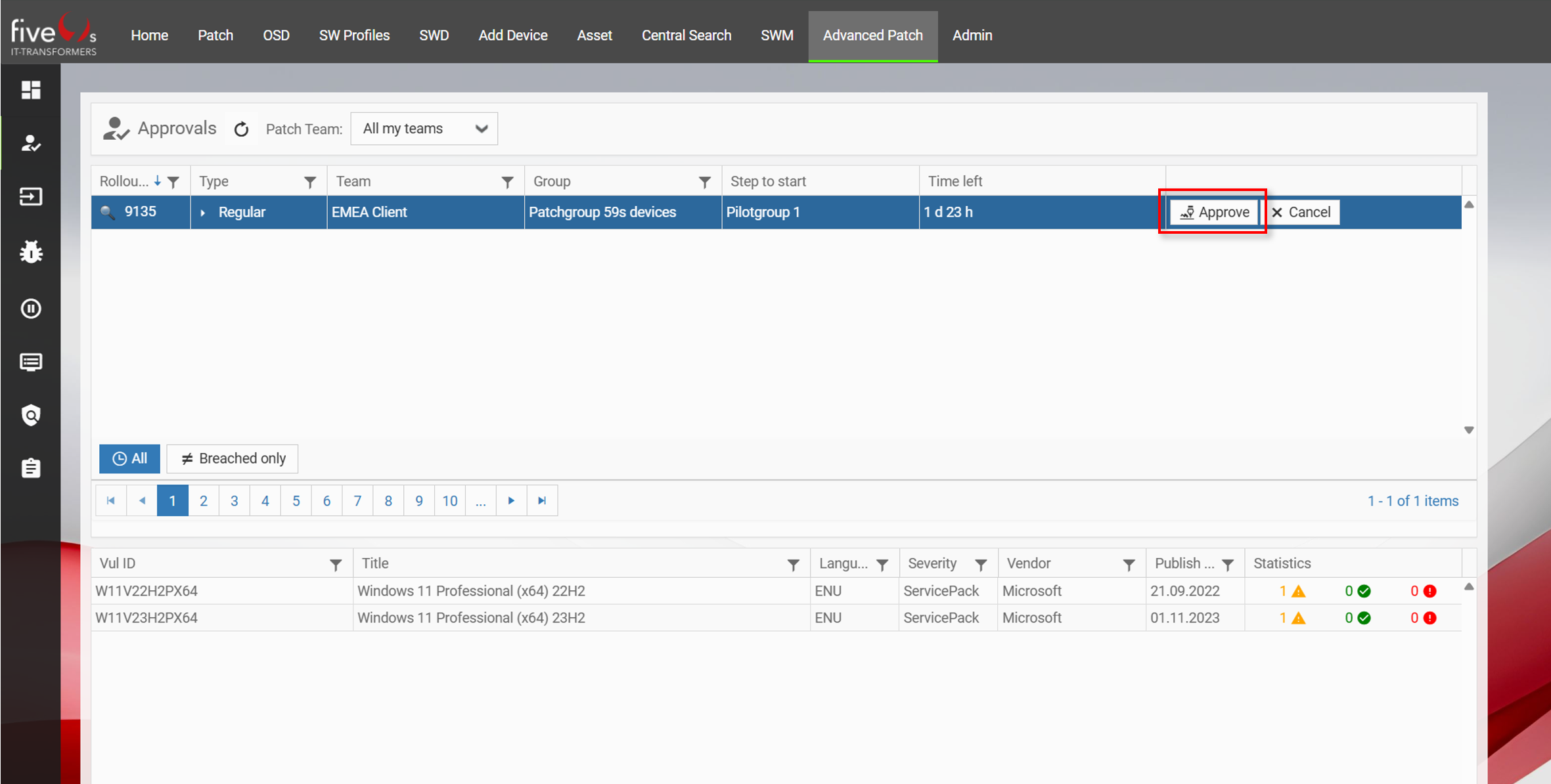Toggle the All filter button

point(129,458)
